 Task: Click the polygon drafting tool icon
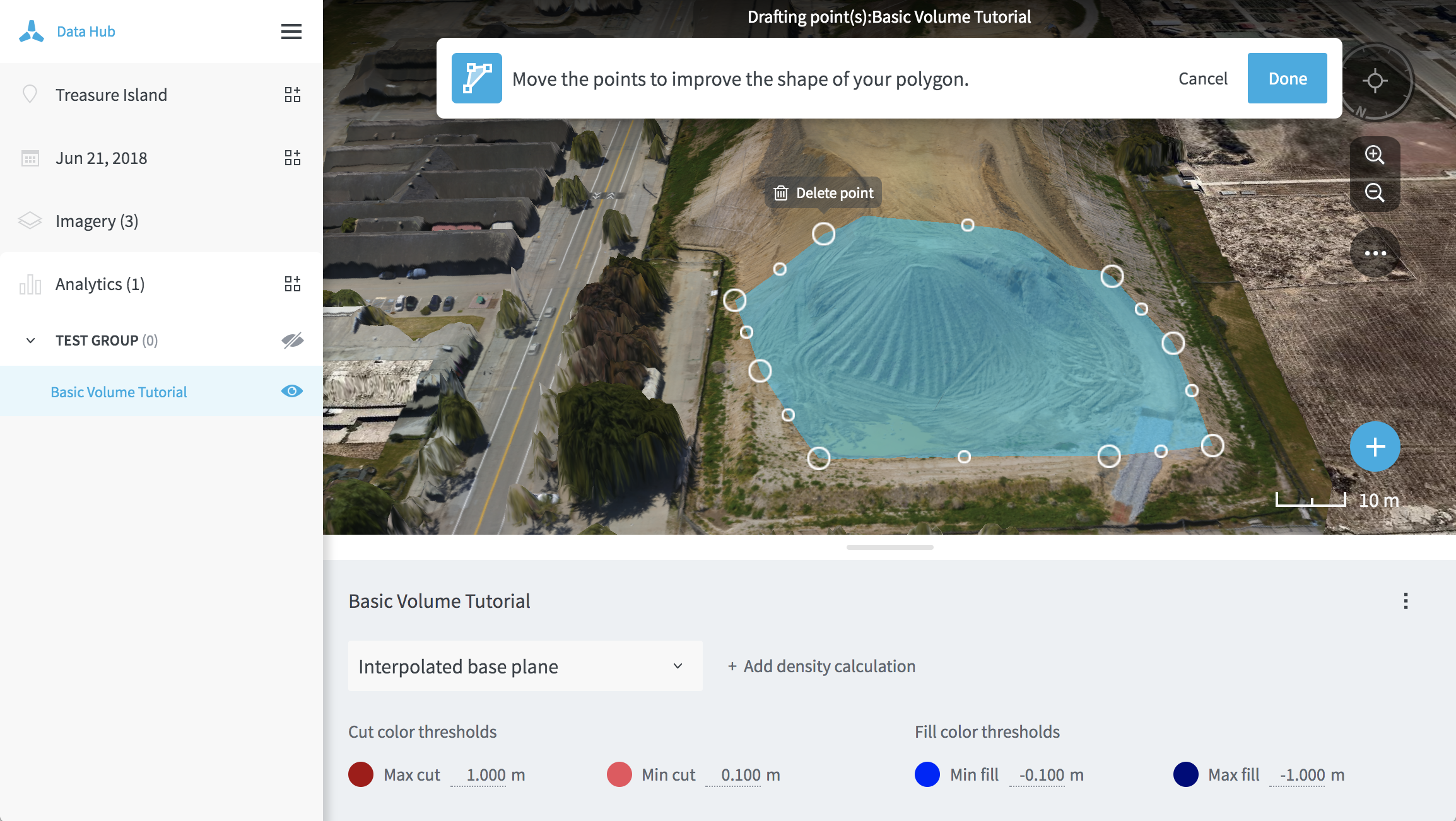tap(477, 78)
